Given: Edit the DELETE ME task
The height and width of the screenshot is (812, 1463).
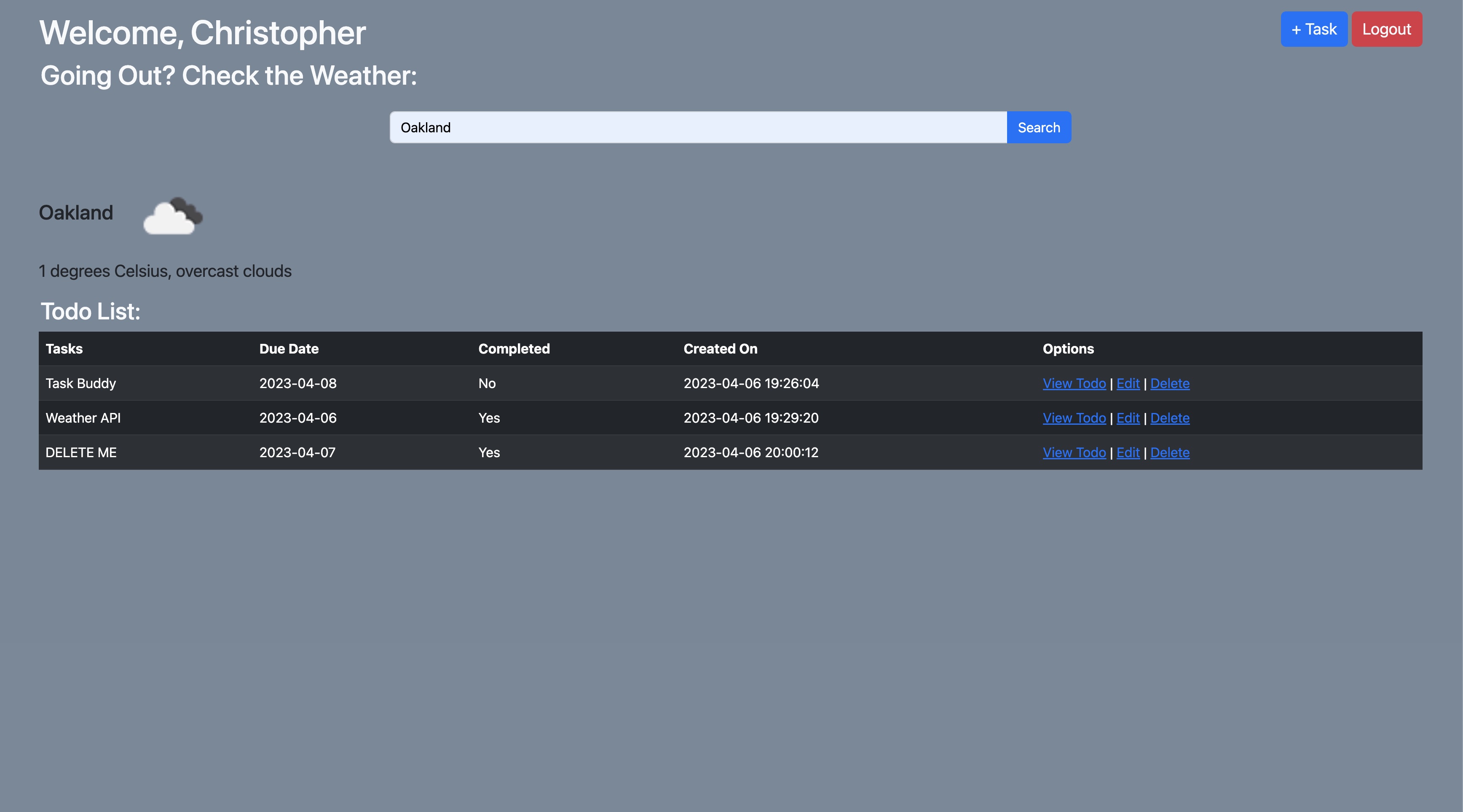Looking at the screenshot, I should [x=1127, y=453].
